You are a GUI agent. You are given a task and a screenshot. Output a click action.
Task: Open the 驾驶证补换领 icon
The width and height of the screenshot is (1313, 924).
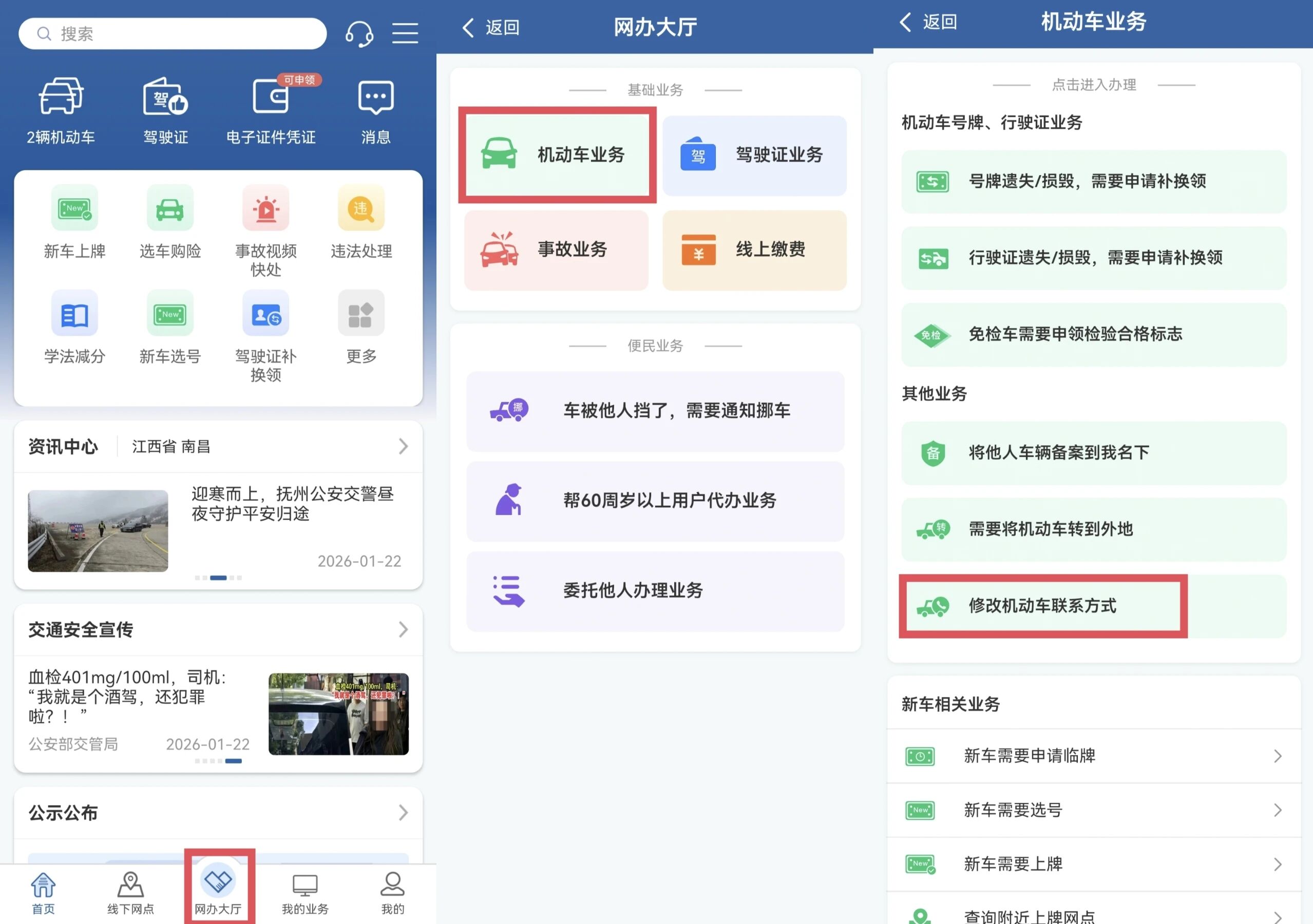coord(266,314)
